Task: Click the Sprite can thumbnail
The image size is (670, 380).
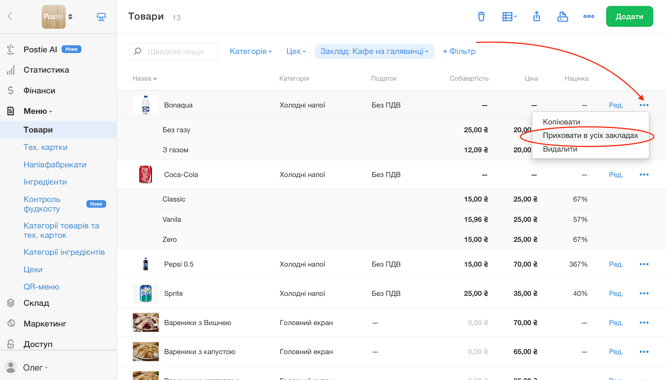Action: [146, 293]
